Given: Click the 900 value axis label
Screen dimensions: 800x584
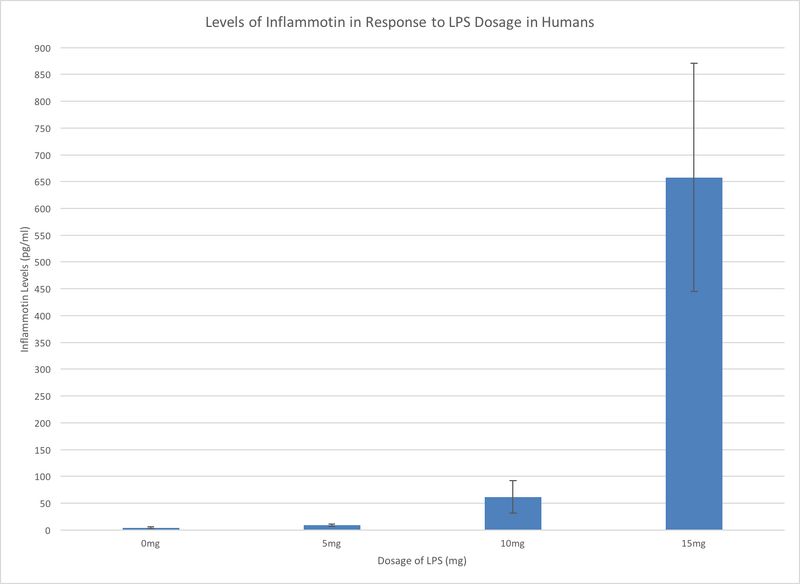Looking at the screenshot, I should pos(43,46).
